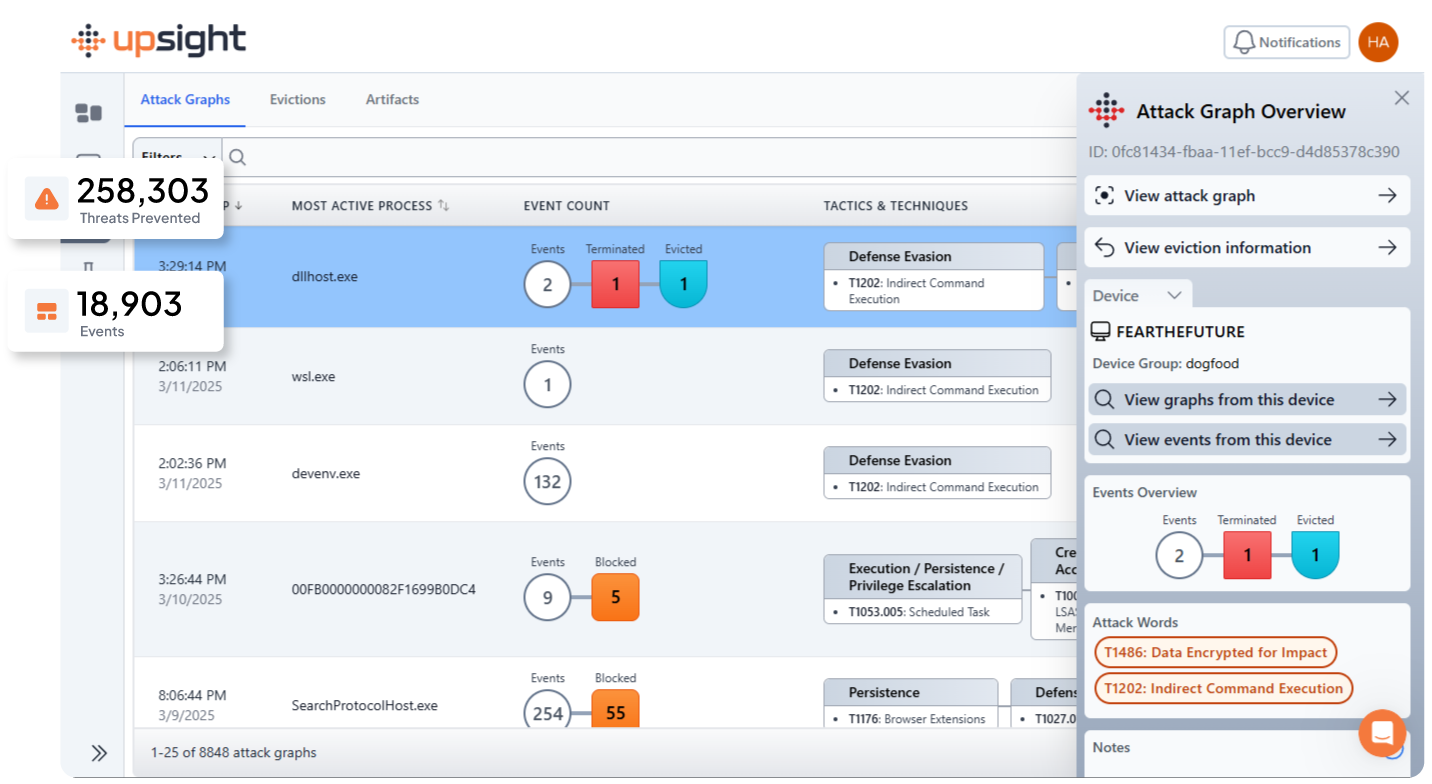Viewport: 1432px width, 784px height.
Task: Switch to the Evictions tab
Action: click(298, 100)
